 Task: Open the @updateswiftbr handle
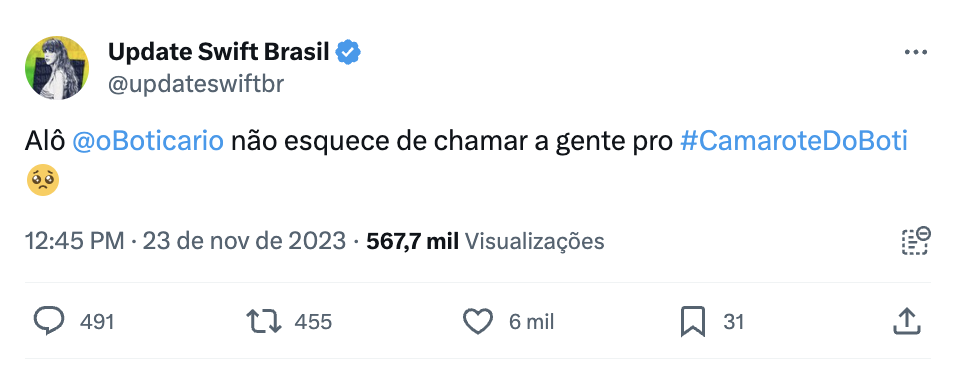click(196, 84)
